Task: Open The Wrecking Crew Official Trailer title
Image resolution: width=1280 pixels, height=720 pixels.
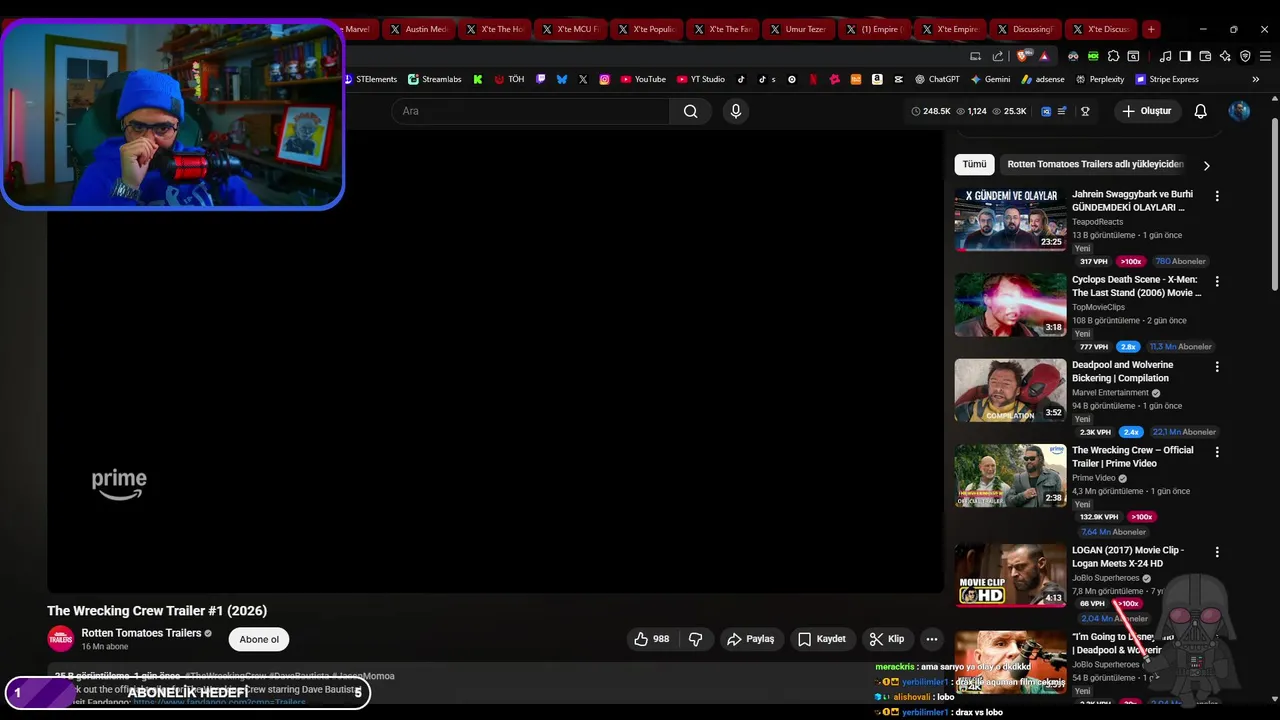Action: click(1132, 457)
